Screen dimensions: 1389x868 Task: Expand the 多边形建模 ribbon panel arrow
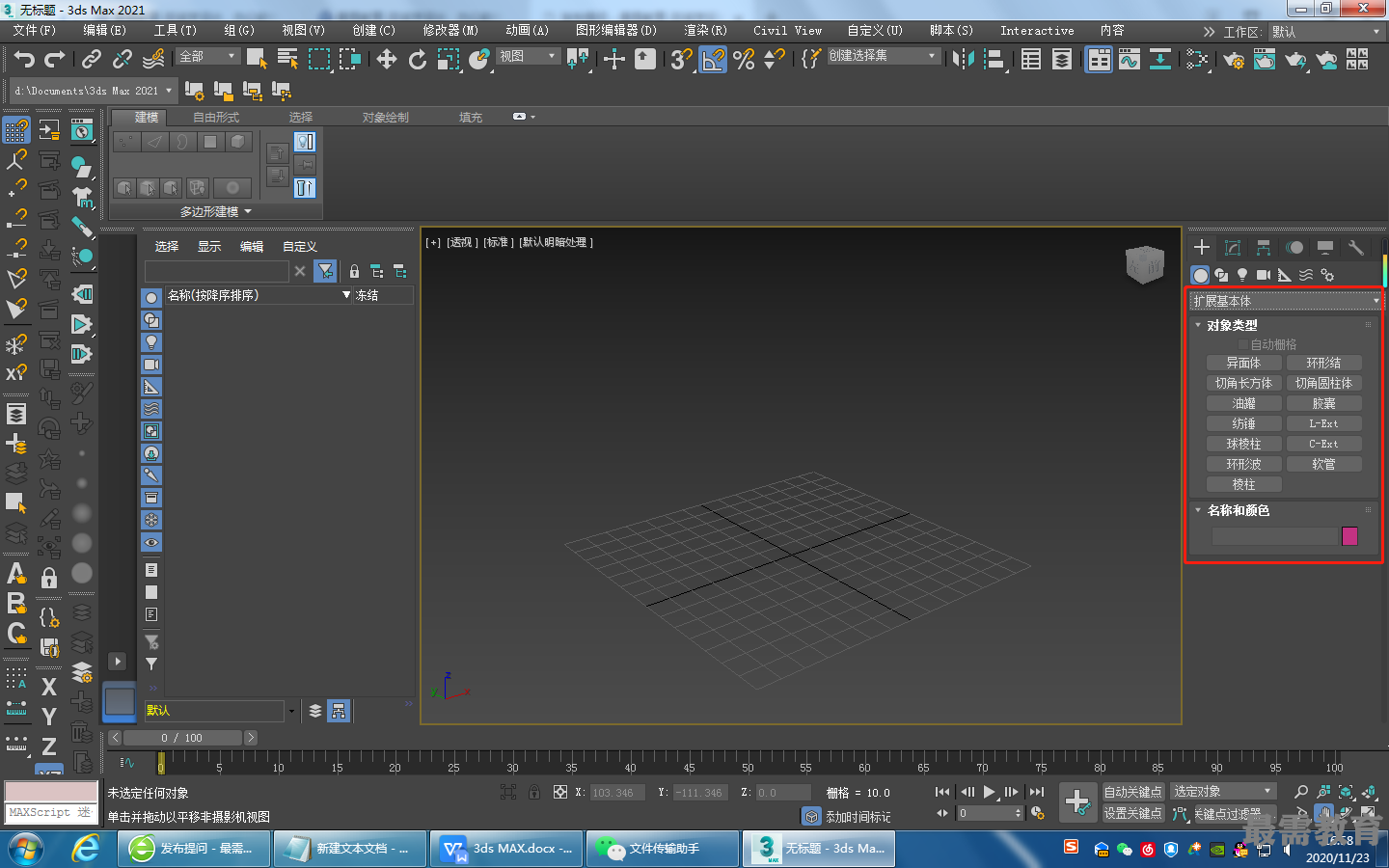pyautogui.click(x=248, y=212)
